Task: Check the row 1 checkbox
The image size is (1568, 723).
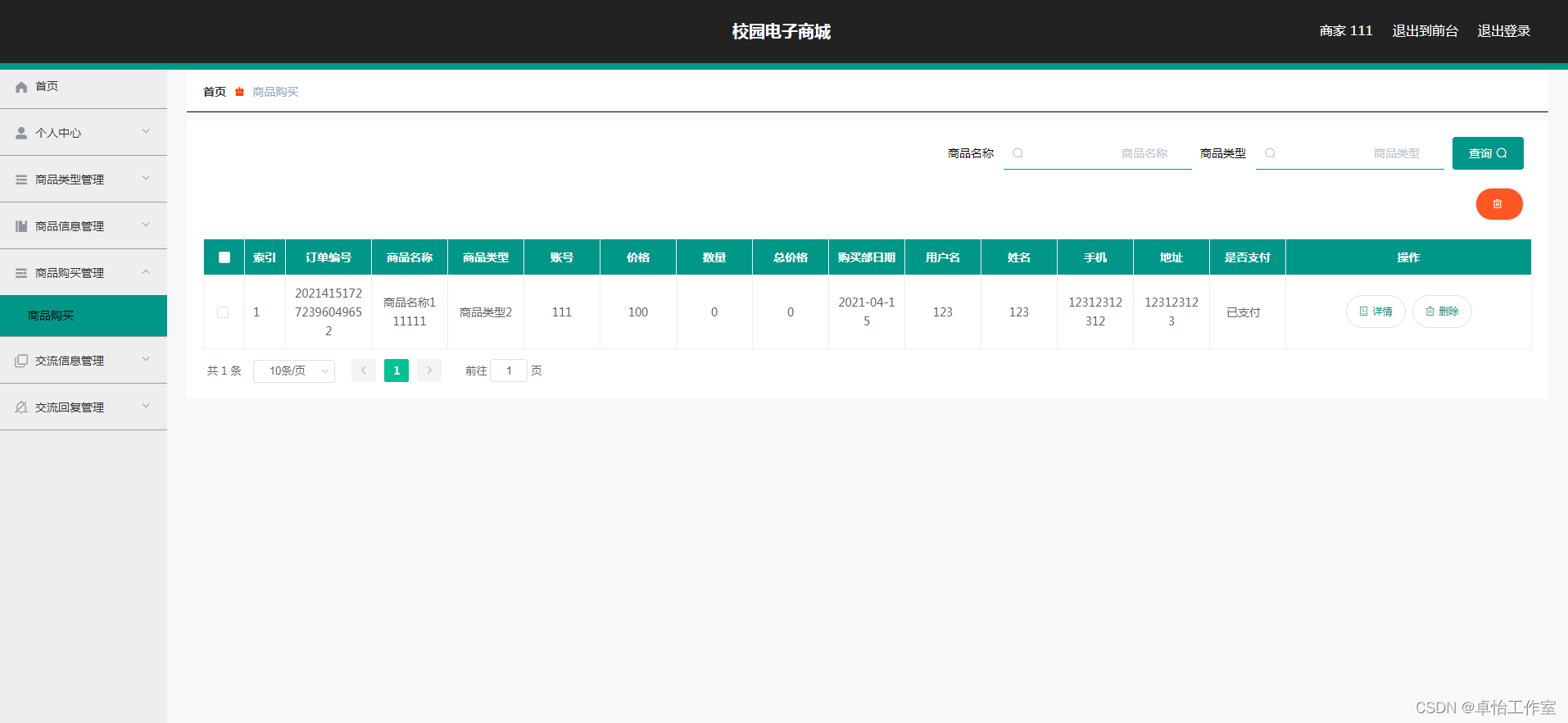Action: click(x=223, y=312)
